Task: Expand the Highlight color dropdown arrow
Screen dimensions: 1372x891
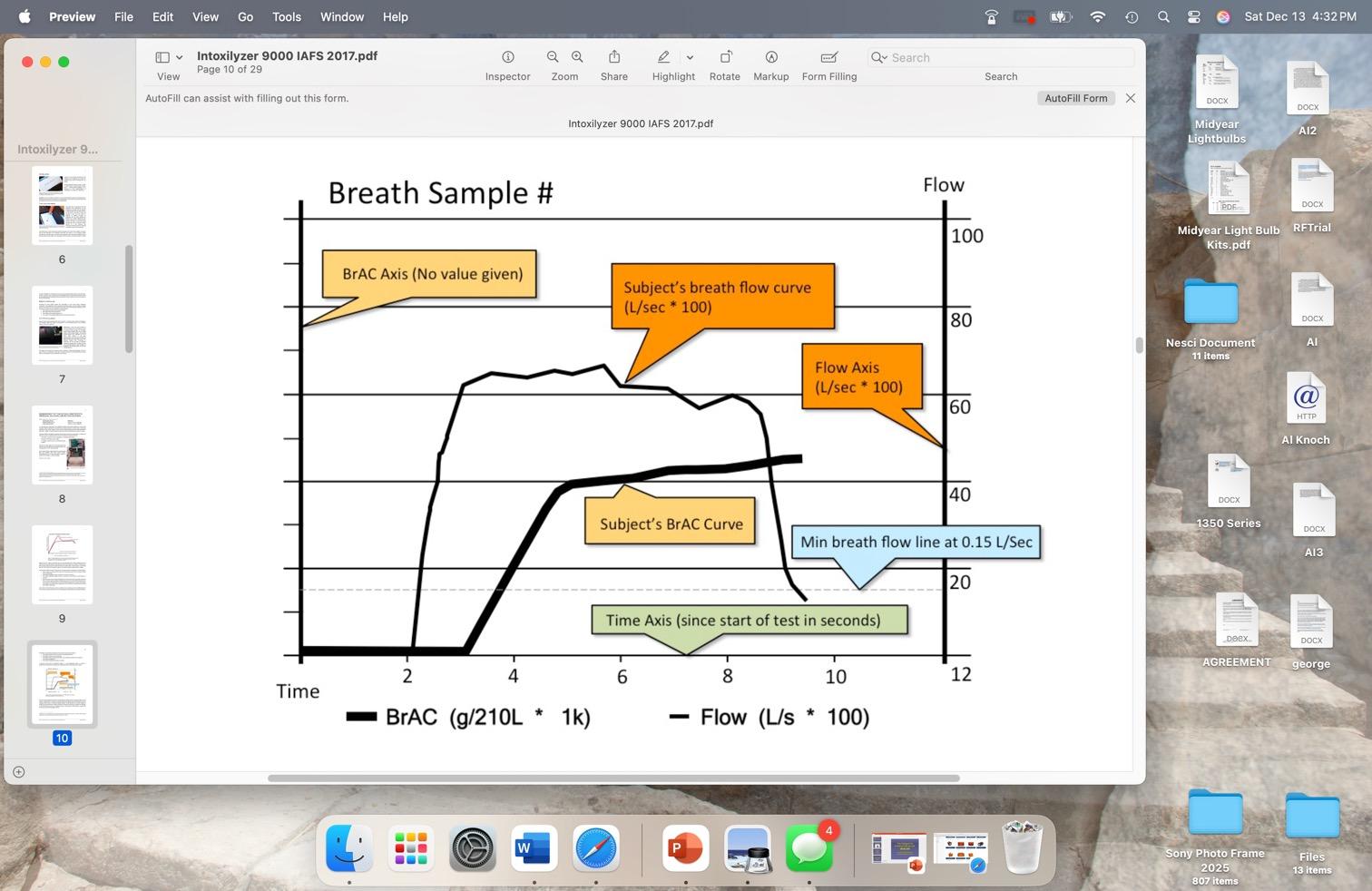Action: pyautogui.click(x=690, y=57)
